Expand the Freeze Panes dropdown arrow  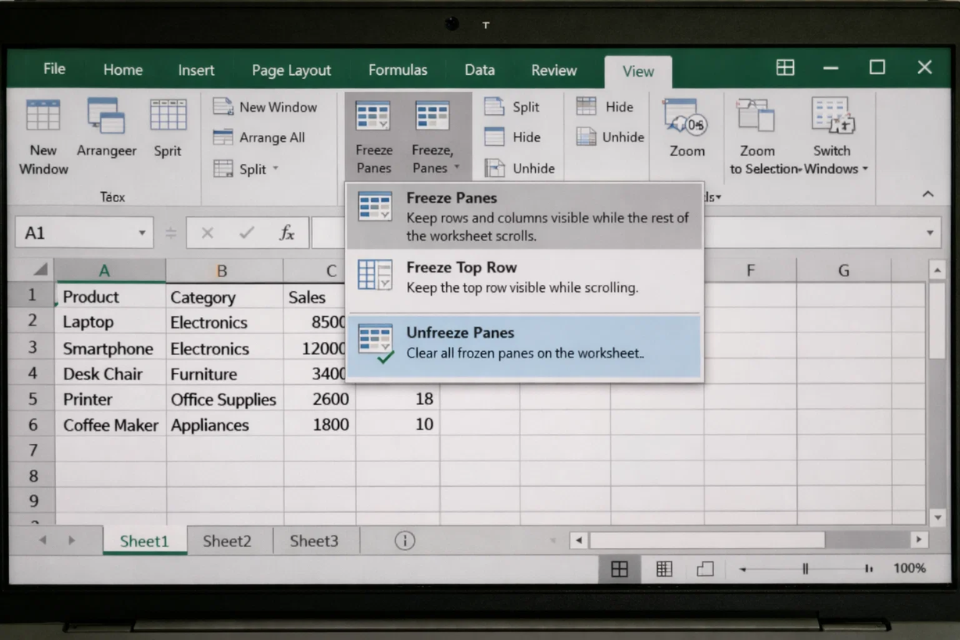pos(457,168)
